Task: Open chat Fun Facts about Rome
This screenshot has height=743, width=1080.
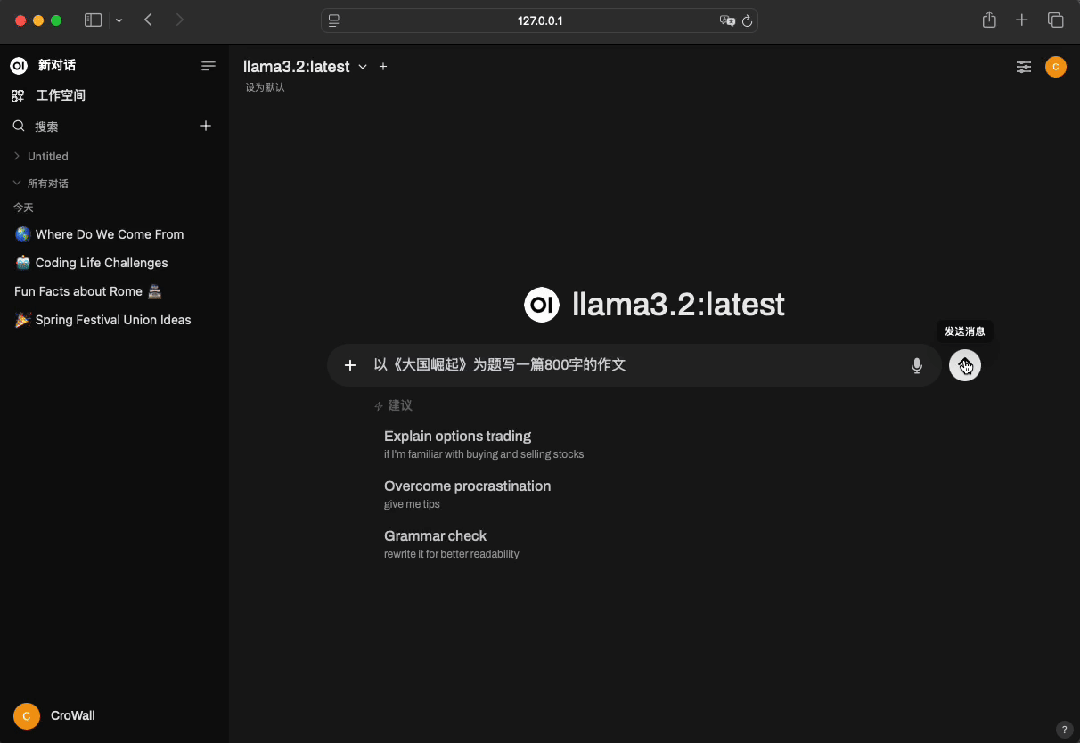Action: coord(88,291)
